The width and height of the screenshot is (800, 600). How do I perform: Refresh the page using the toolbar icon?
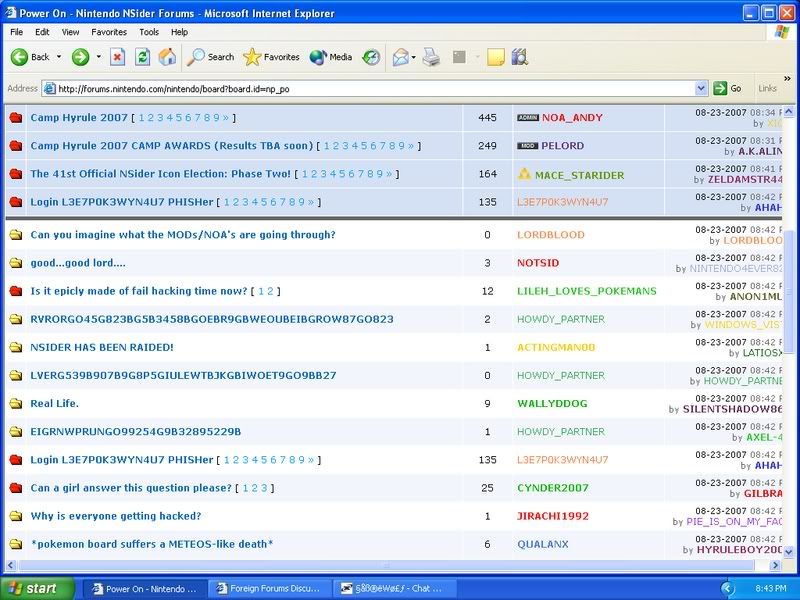point(142,57)
